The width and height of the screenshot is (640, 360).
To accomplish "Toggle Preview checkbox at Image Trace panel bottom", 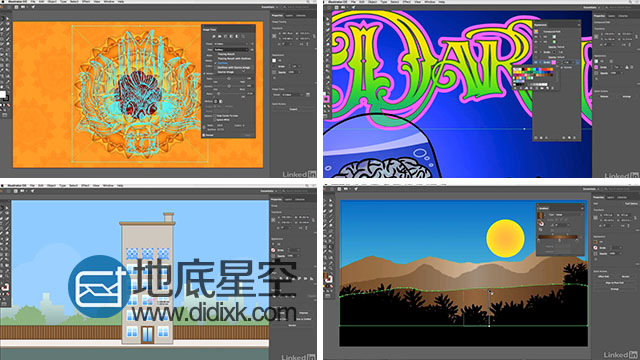I will pyautogui.click(x=204, y=135).
